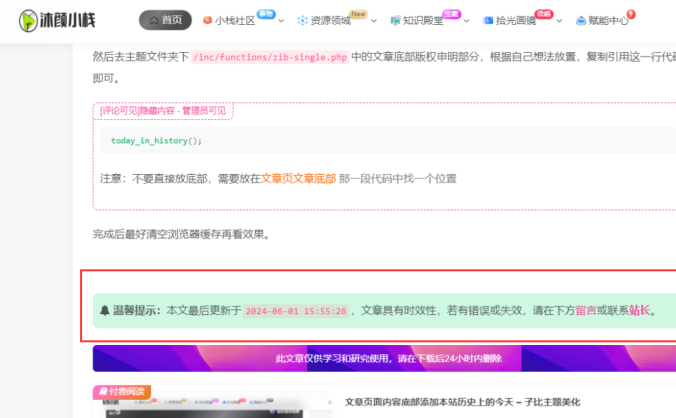Open the related article thumbnail image
676x418 pixels.
point(212,402)
